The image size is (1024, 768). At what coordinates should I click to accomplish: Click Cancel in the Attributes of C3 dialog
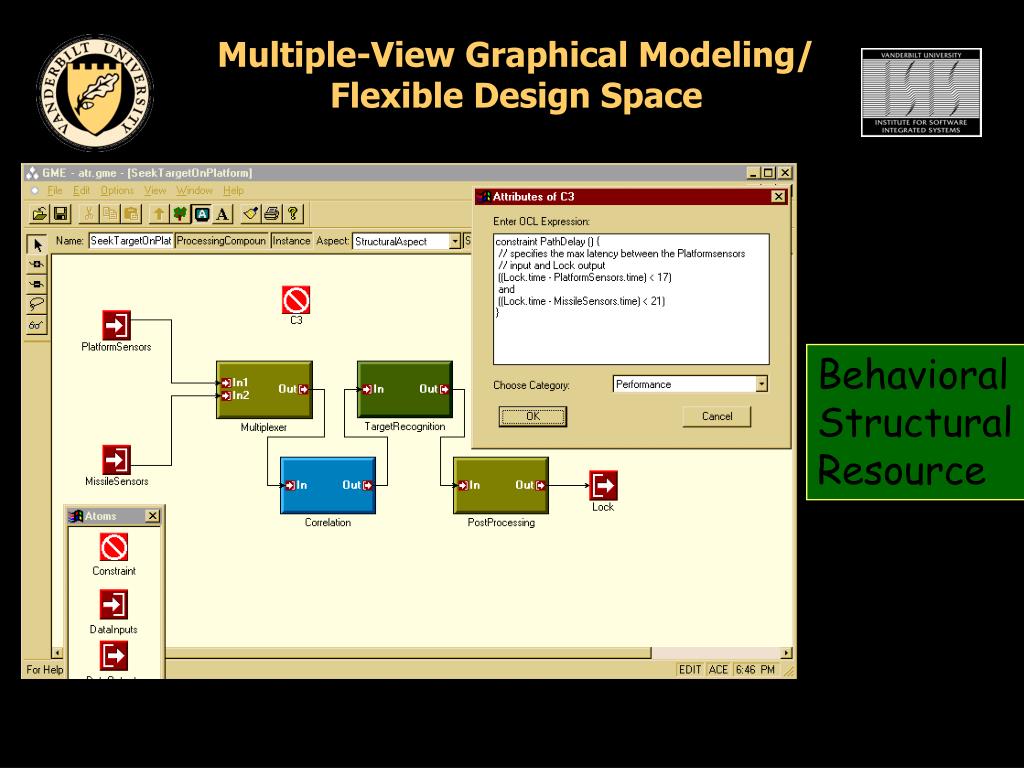(717, 416)
